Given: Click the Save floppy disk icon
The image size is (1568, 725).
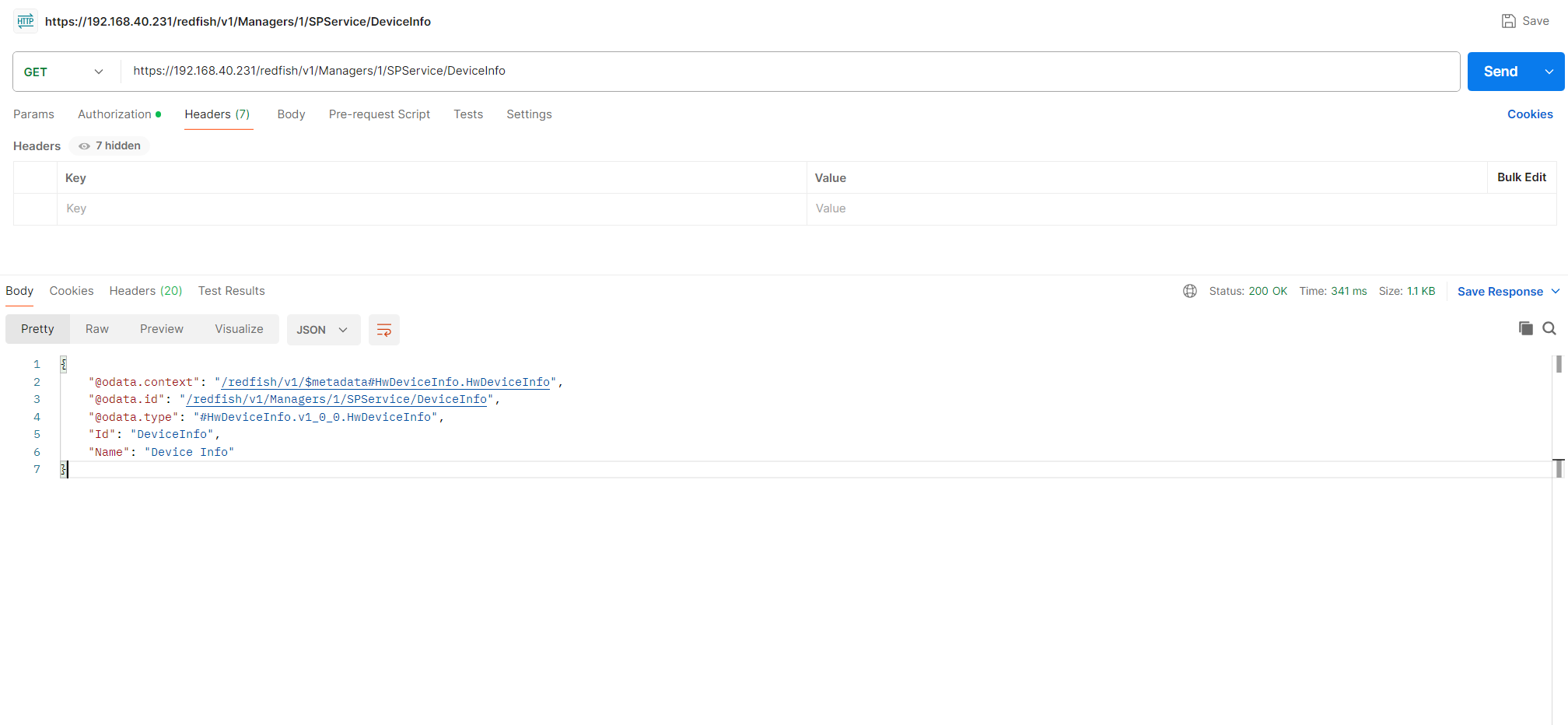Looking at the screenshot, I should 1508,21.
